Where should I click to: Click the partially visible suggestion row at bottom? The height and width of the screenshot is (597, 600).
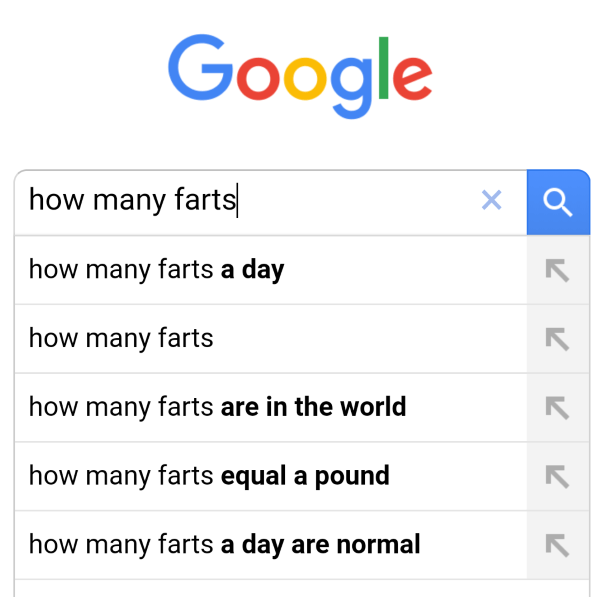tap(302, 589)
